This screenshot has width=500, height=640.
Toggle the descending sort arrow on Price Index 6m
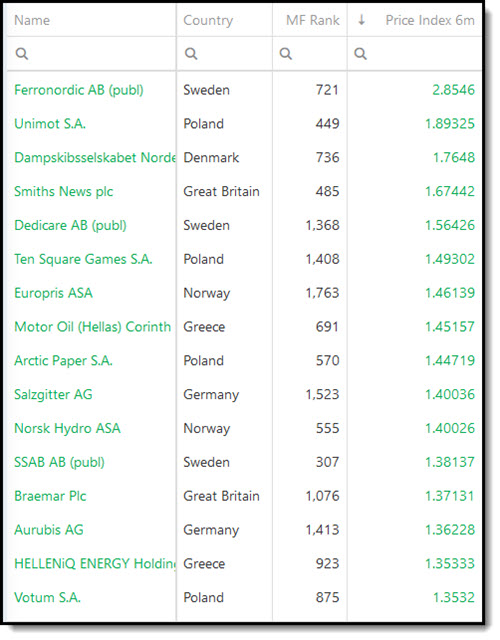click(x=361, y=20)
